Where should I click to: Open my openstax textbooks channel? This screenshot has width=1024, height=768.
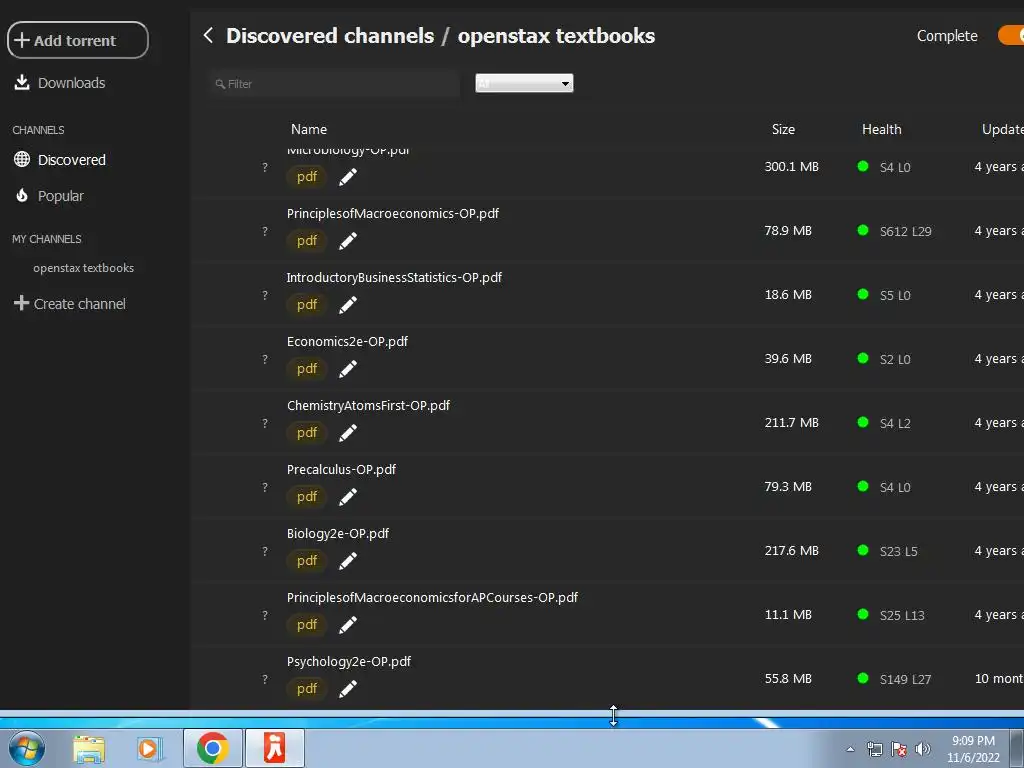(84, 268)
